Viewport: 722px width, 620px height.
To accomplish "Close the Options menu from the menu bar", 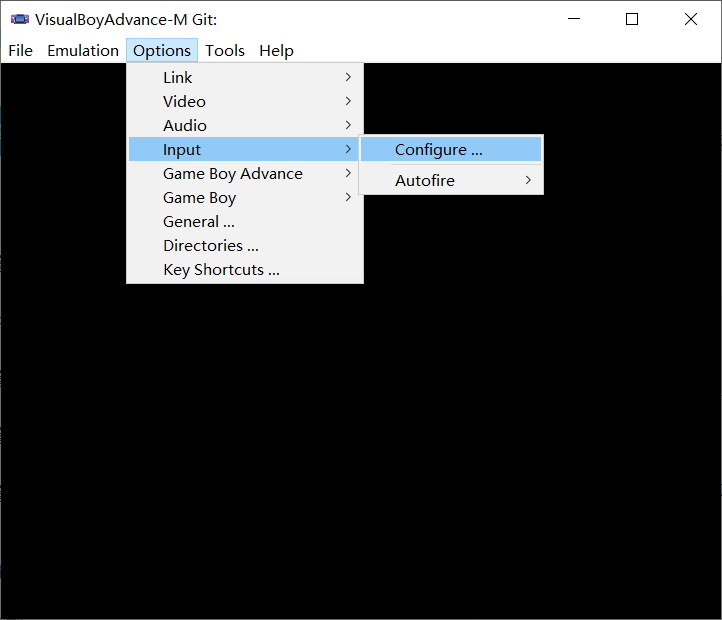I will pos(162,51).
